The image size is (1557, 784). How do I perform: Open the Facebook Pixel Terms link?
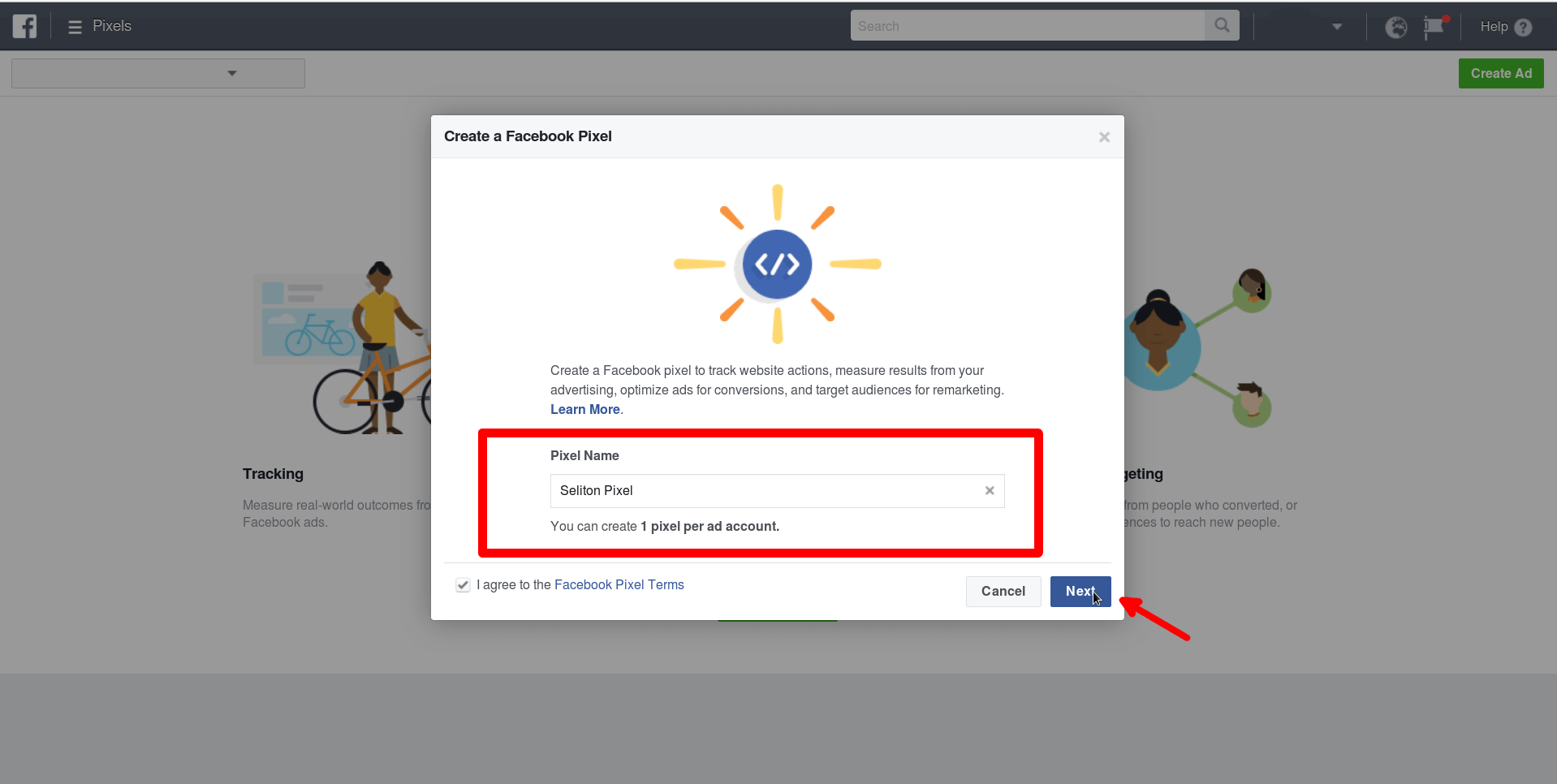619,584
